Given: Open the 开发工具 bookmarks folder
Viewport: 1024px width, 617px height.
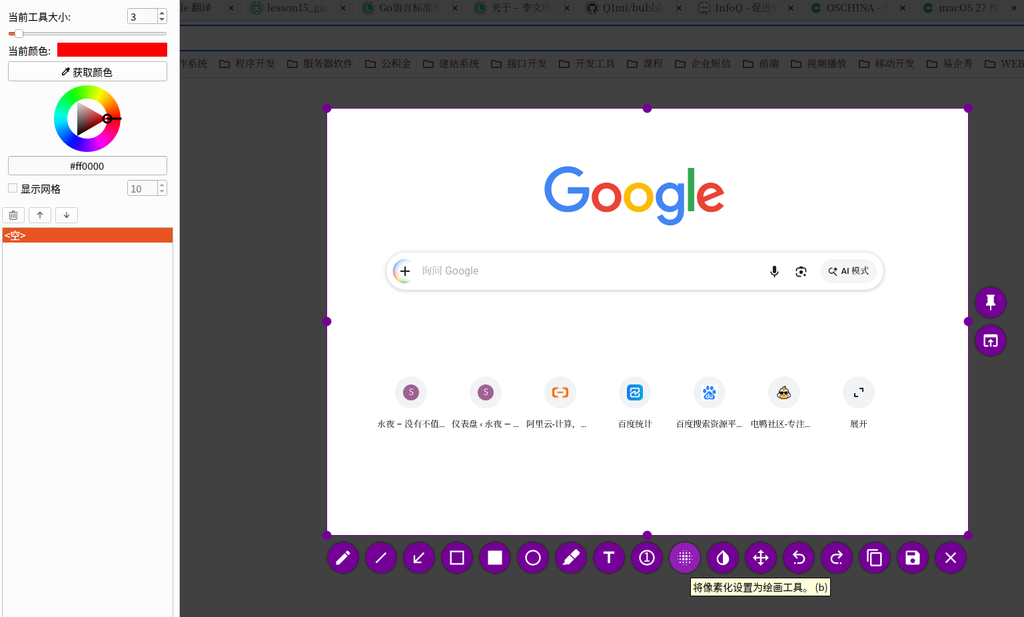Looking at the screenshot, I should pyautogui.click(x=587, y=63).
